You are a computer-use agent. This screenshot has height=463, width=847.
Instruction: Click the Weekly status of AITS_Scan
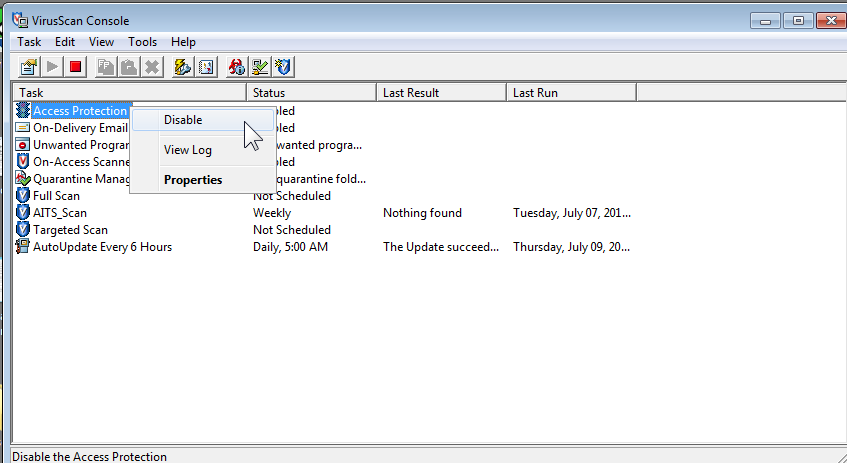[x=272, y=213]
